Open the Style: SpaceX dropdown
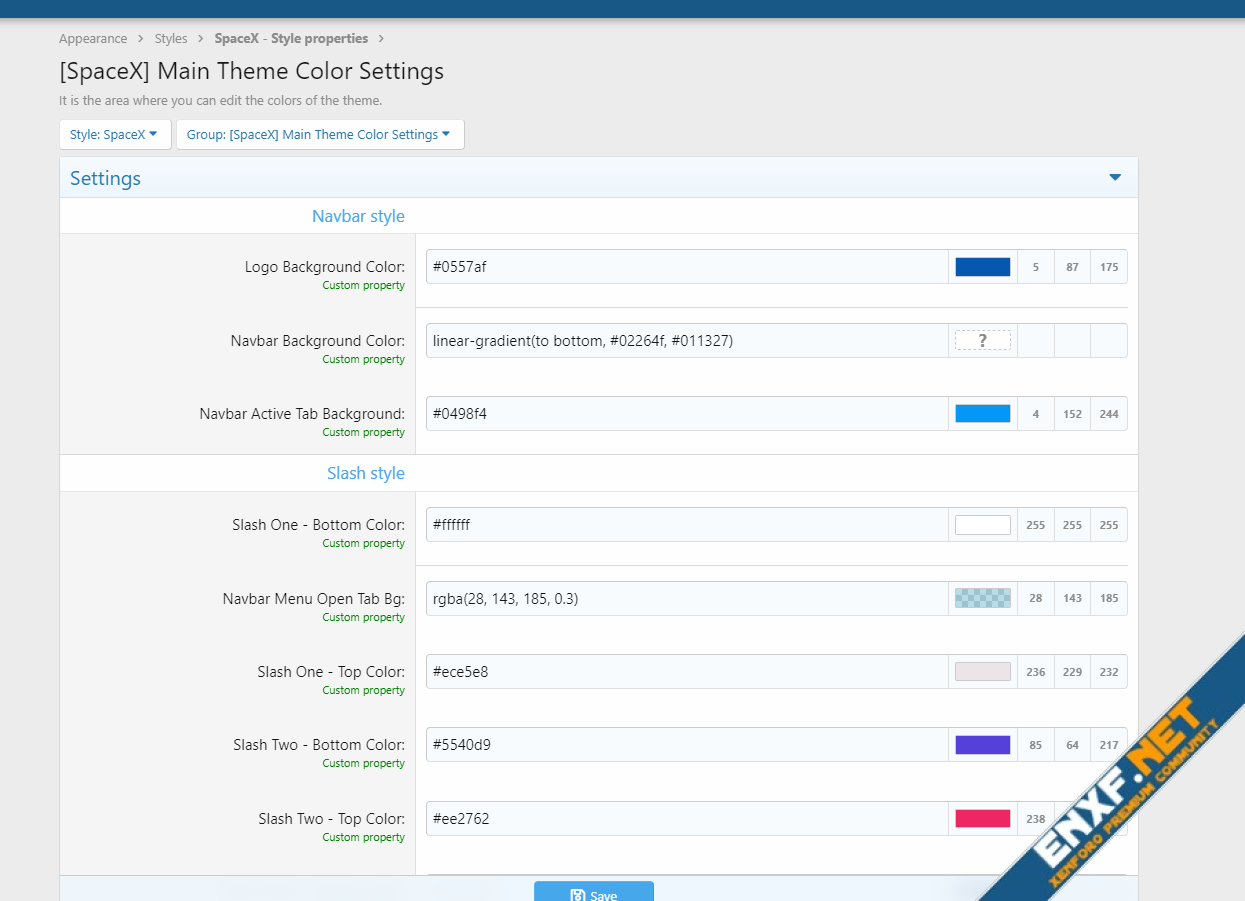The height and width of the screenshot is (901, 1245). [114, 135]
